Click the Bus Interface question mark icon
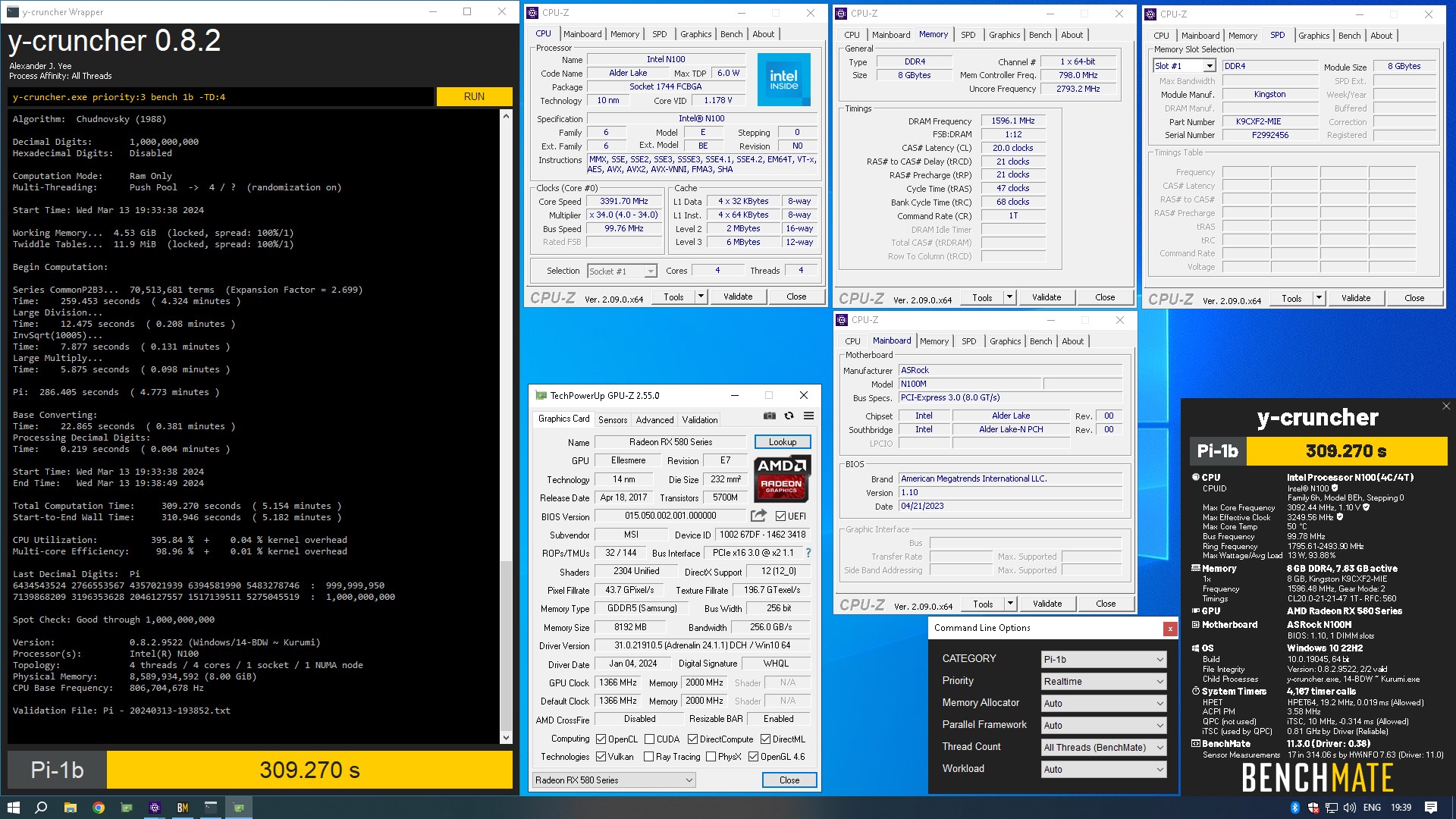 (x=808, y=553)
